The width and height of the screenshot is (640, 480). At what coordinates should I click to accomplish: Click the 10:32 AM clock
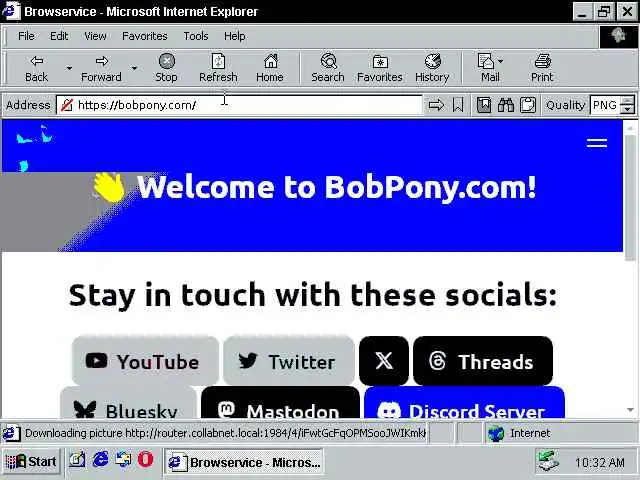click(600, 462)
